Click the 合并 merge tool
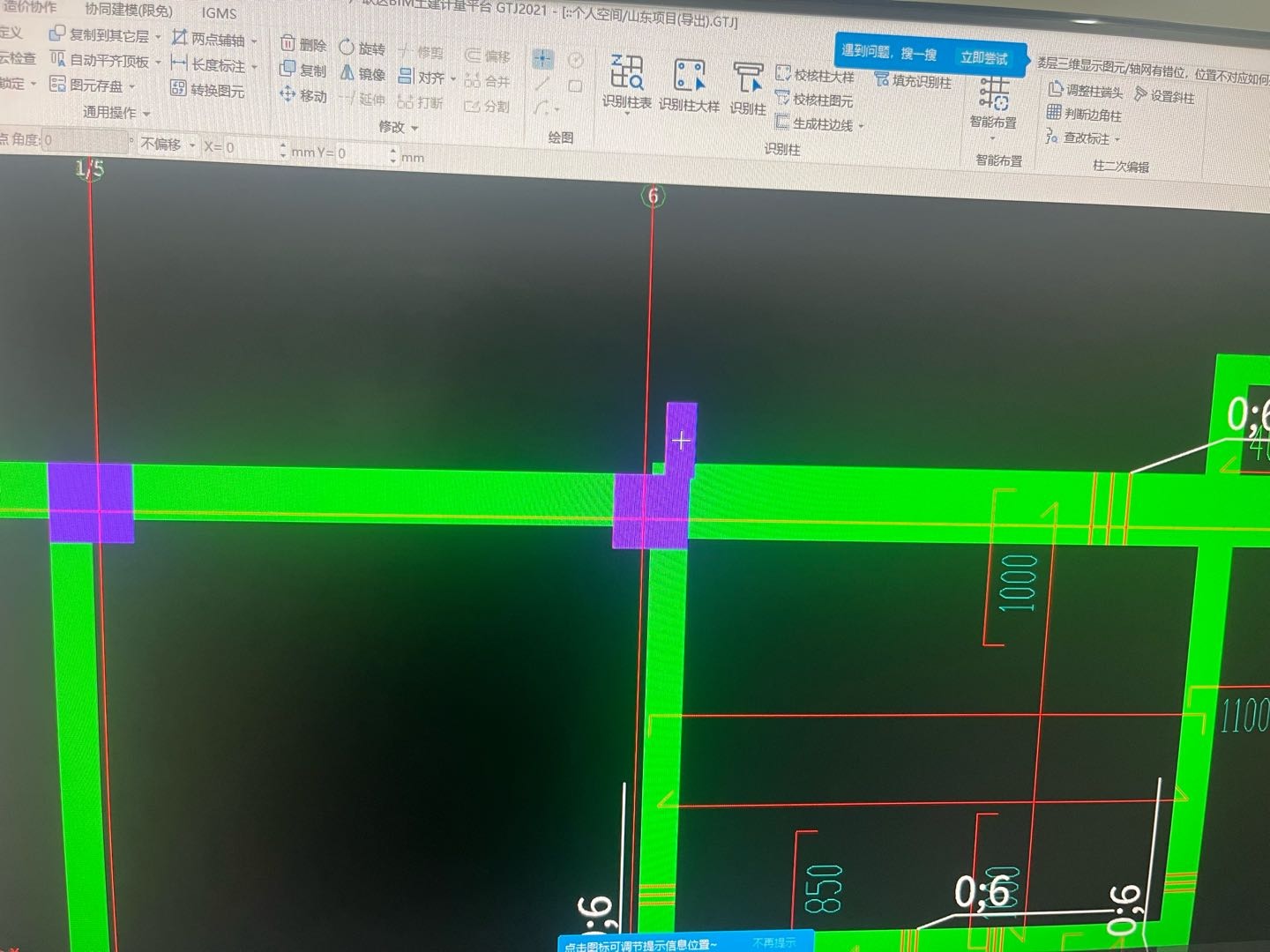This screenshot has width=1270, height=952. pos(488,81)
